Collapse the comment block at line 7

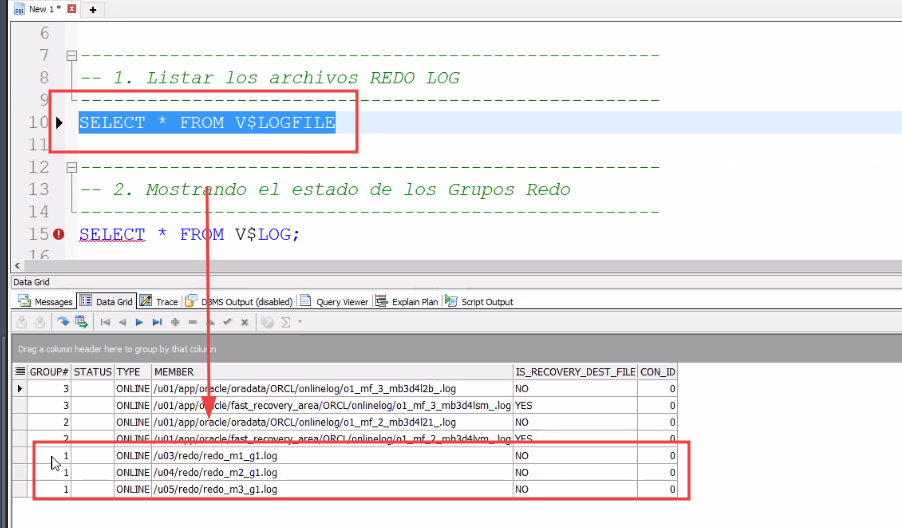click(x=71, y=56)
